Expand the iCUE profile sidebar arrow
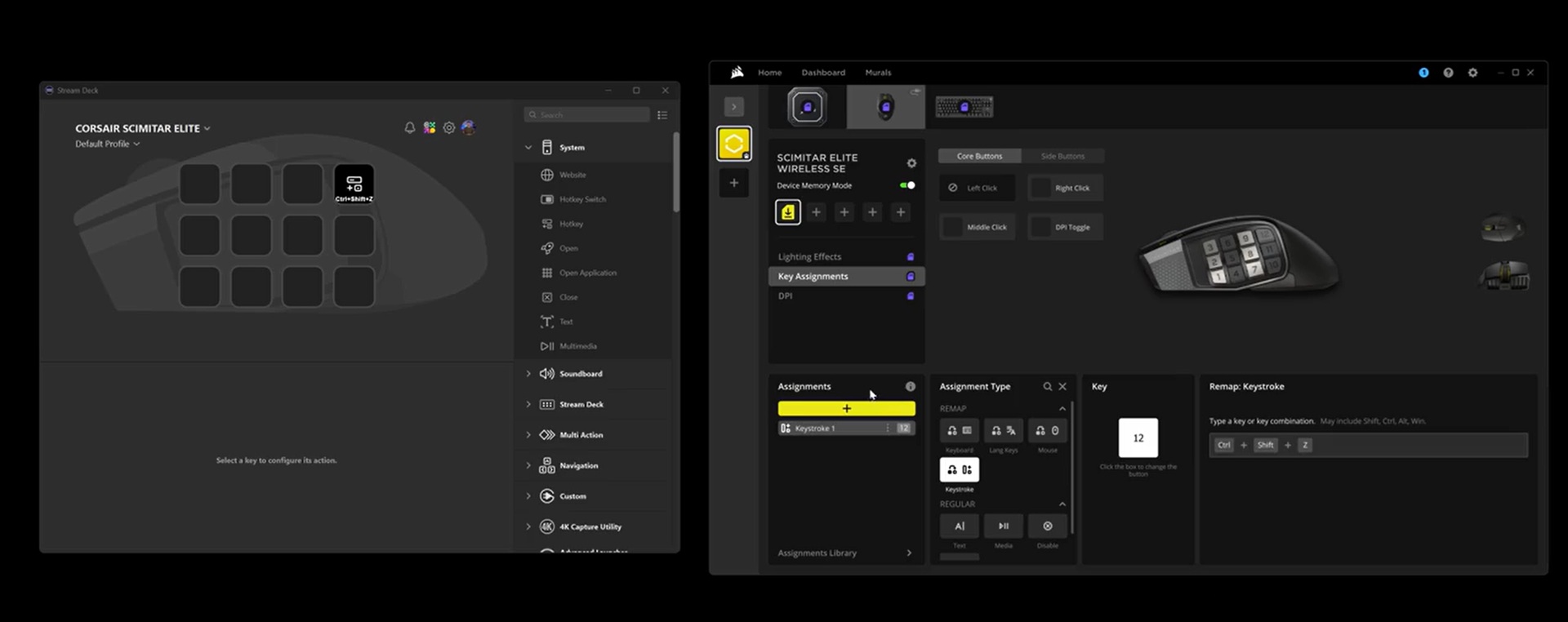The width and height of the screenshot is (1568, 622). (733, 107)
